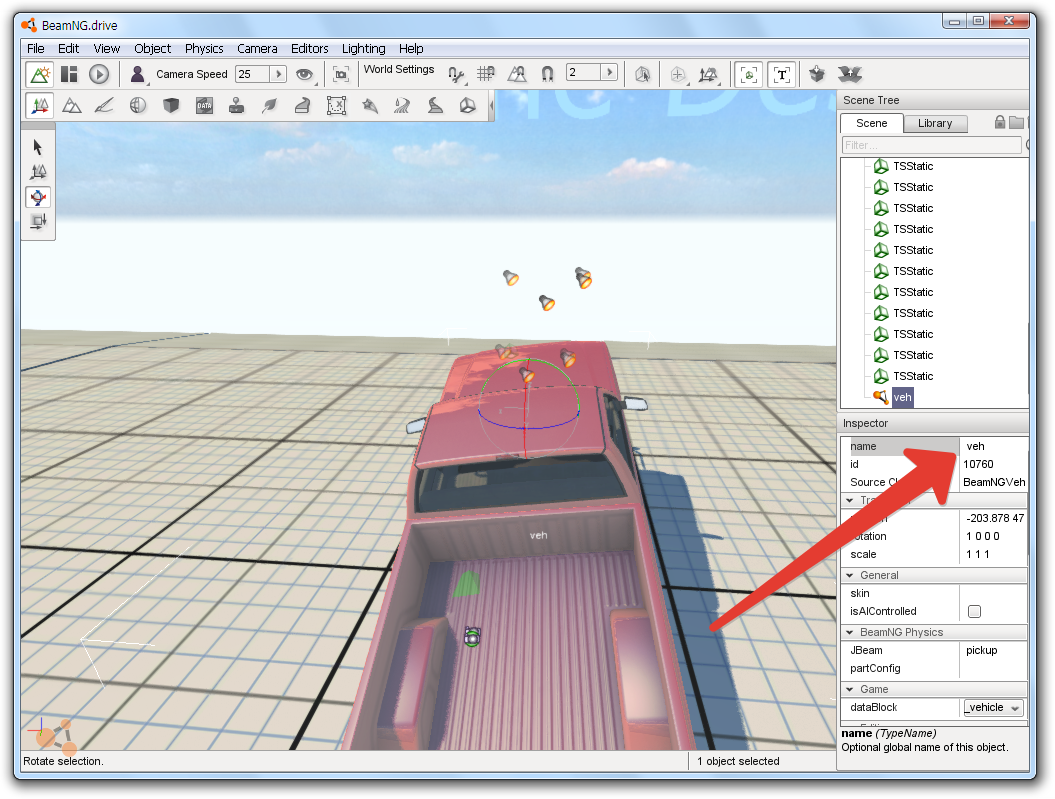Toggle object icons display button
This screenshot has height=799, width=1055.
pyautogui.click(x=749, y=75)
